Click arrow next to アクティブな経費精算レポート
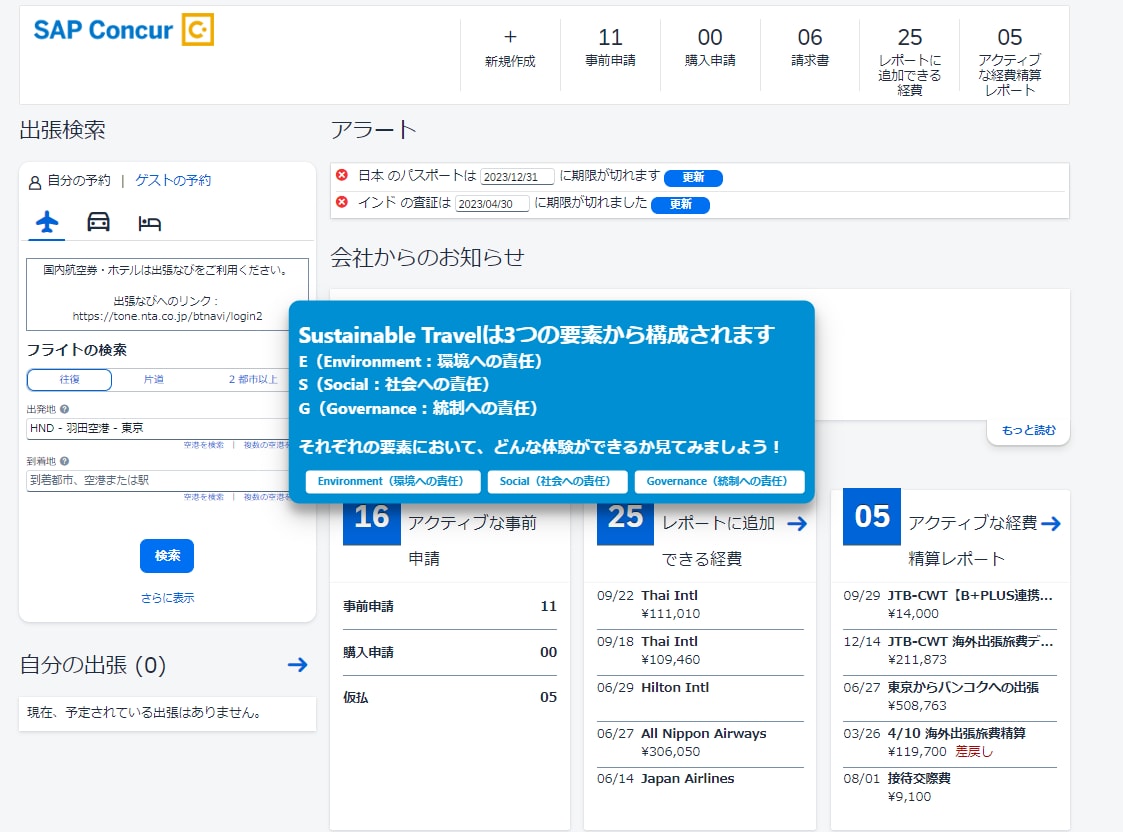This screenshot has height=832, width=1123. [x=1051, y=523]
